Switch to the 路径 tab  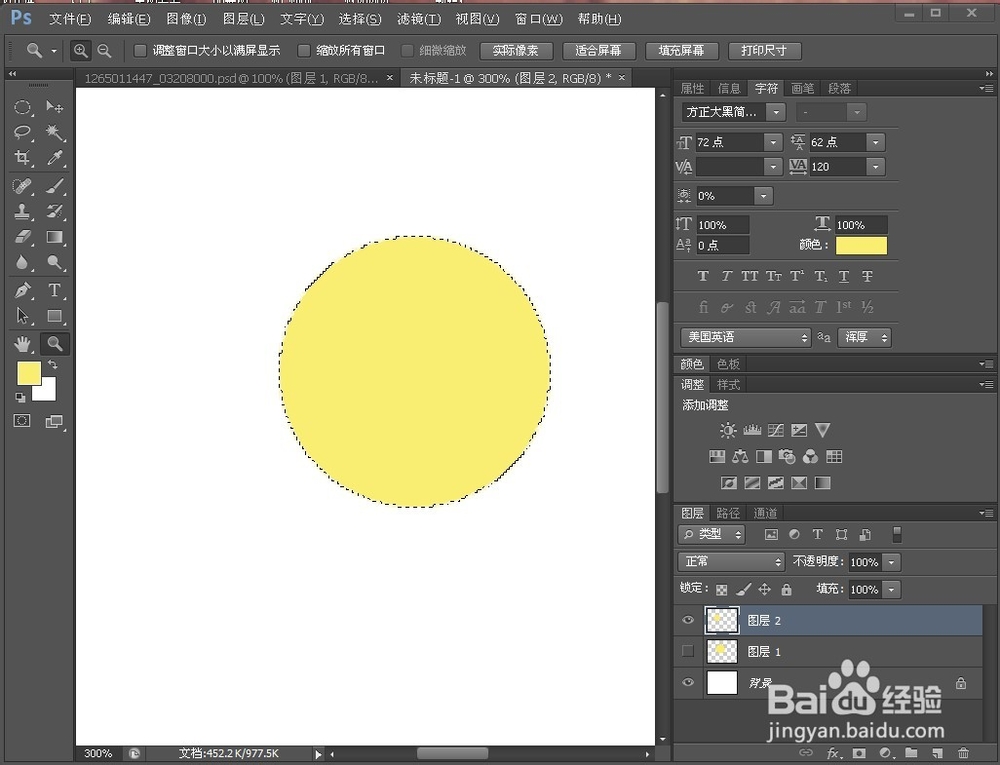(728, 513)
